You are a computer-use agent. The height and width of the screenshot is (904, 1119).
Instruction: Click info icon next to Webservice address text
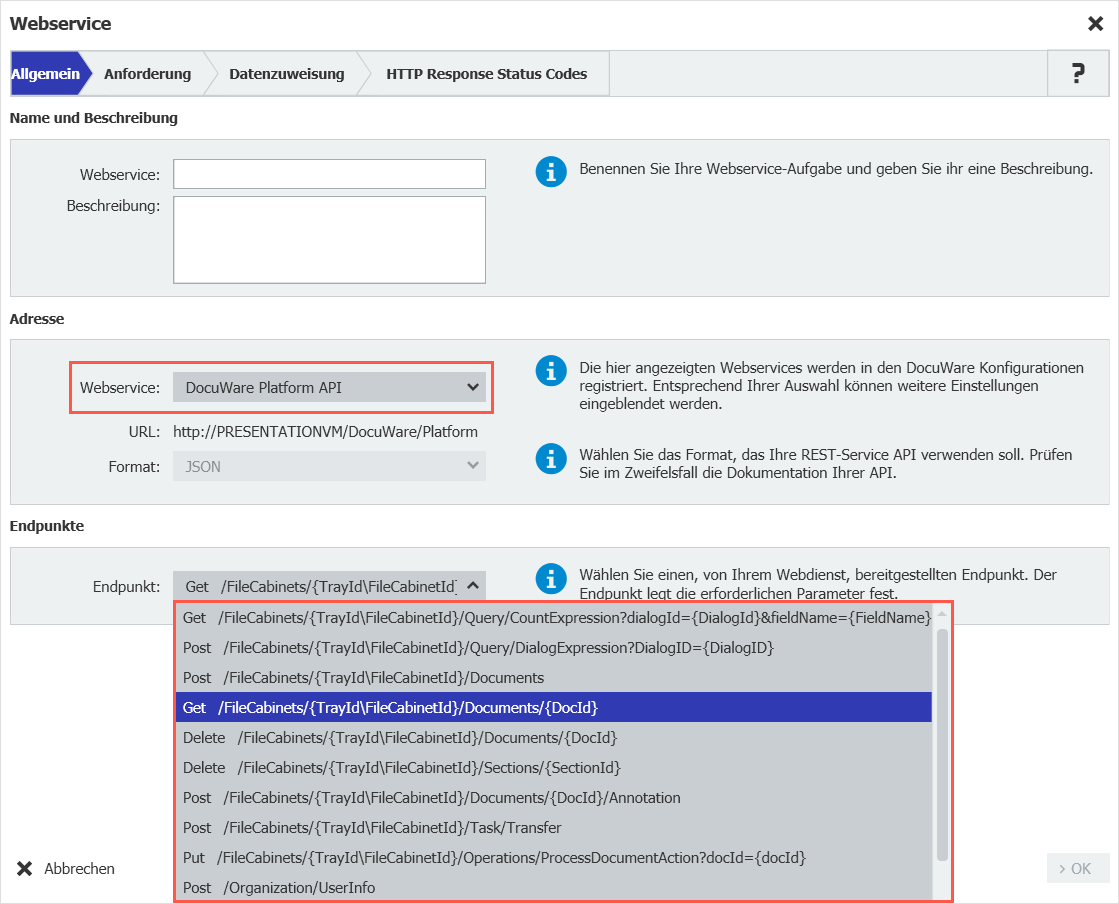[551, 371]
